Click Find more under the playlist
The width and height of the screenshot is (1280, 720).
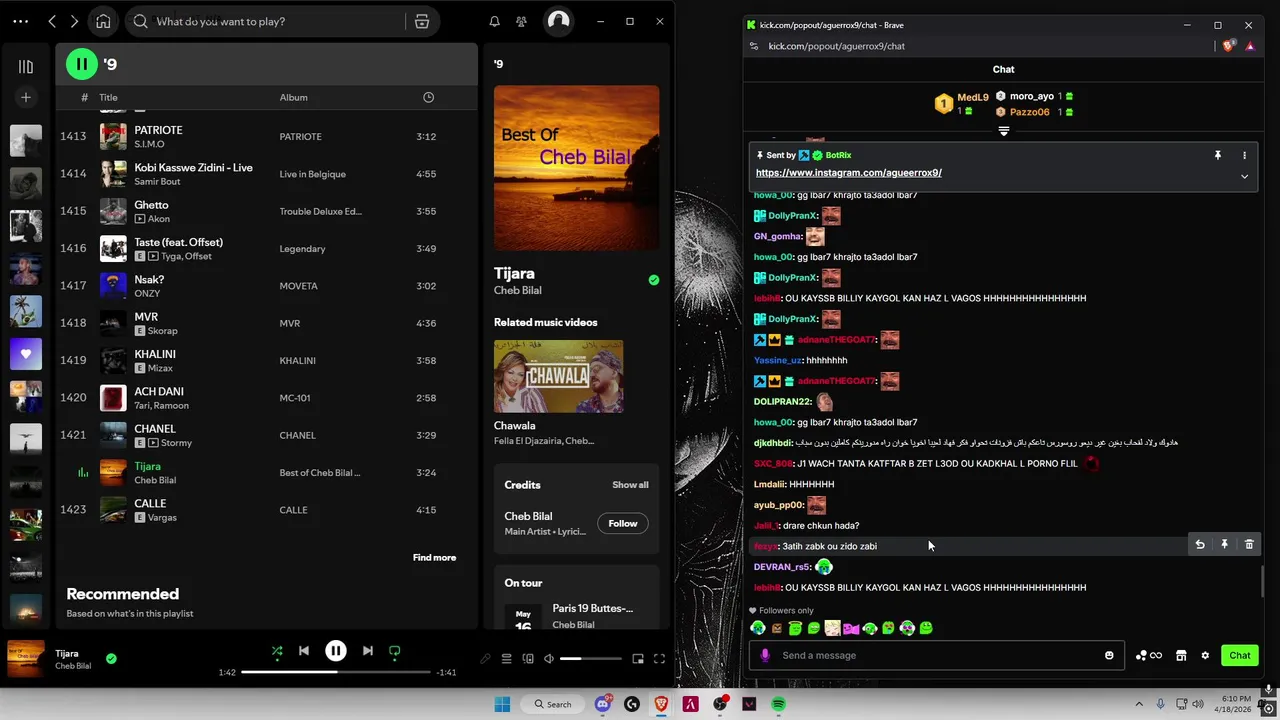[x=434, y=558]
